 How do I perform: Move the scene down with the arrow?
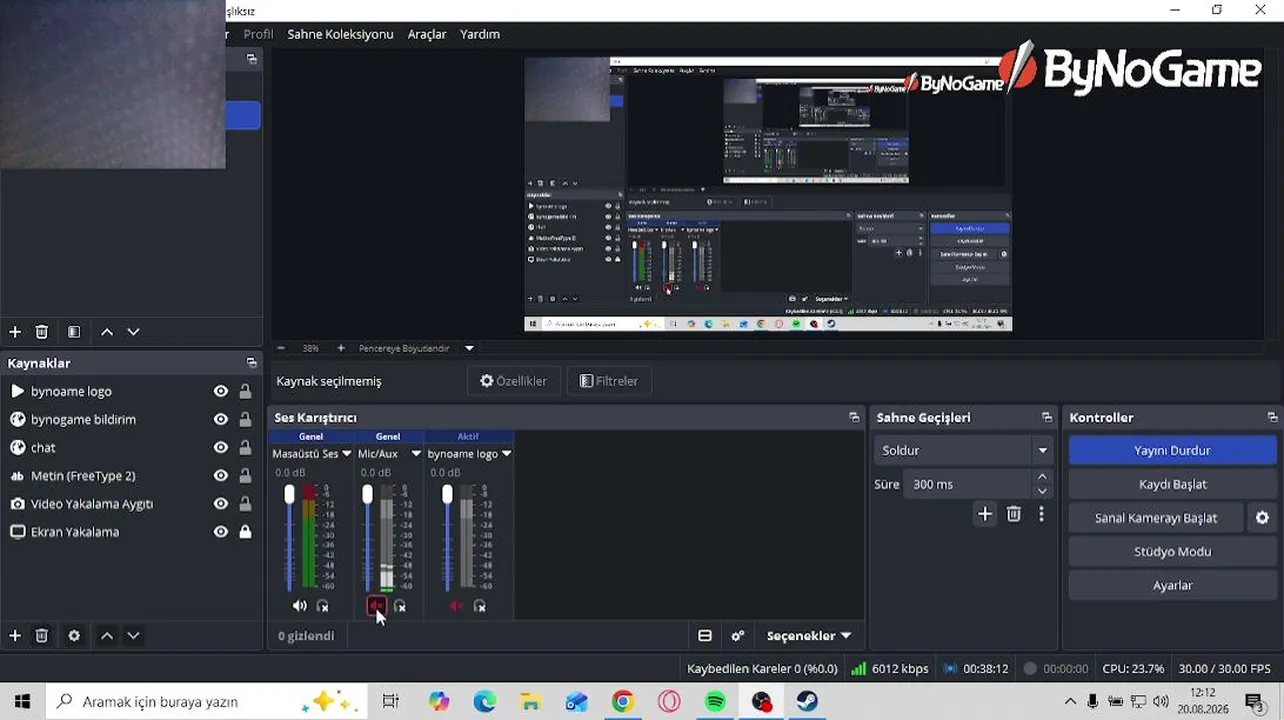133,332
